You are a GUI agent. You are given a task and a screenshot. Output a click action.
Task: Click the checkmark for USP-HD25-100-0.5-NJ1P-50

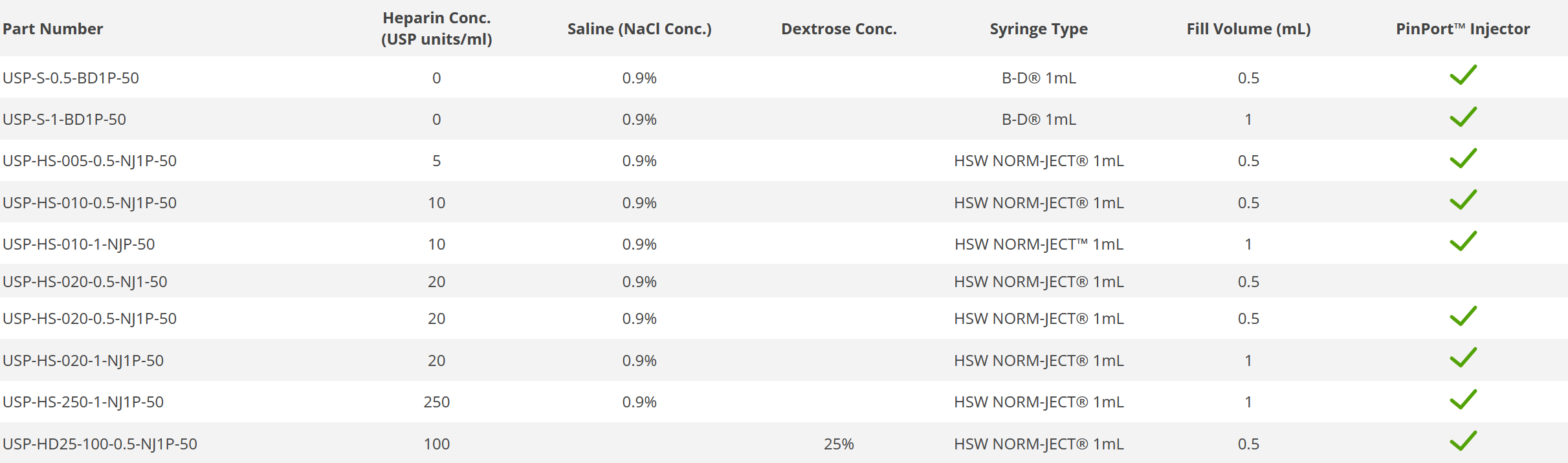pos(1463,442)
